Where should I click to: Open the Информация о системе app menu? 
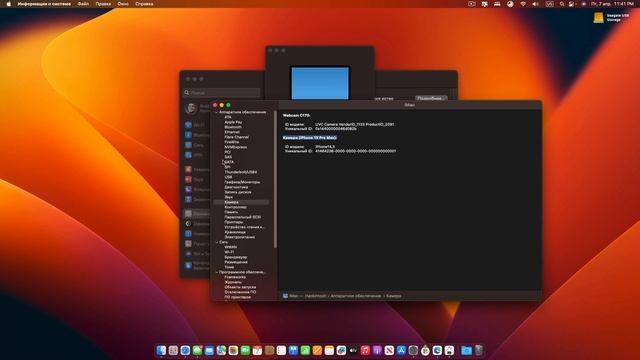[44, 4]
